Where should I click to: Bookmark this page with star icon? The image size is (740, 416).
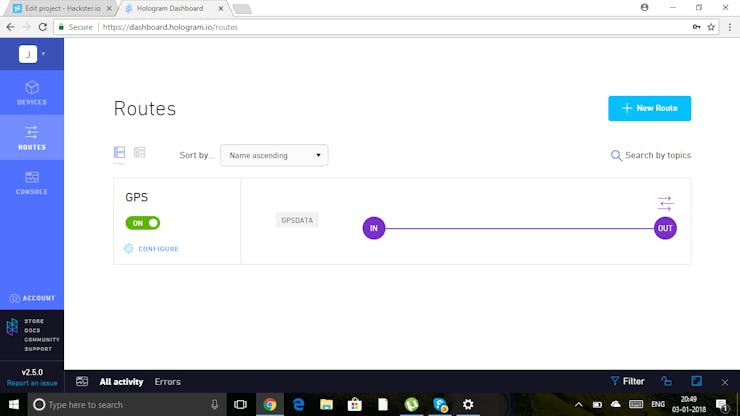point(711,27)
